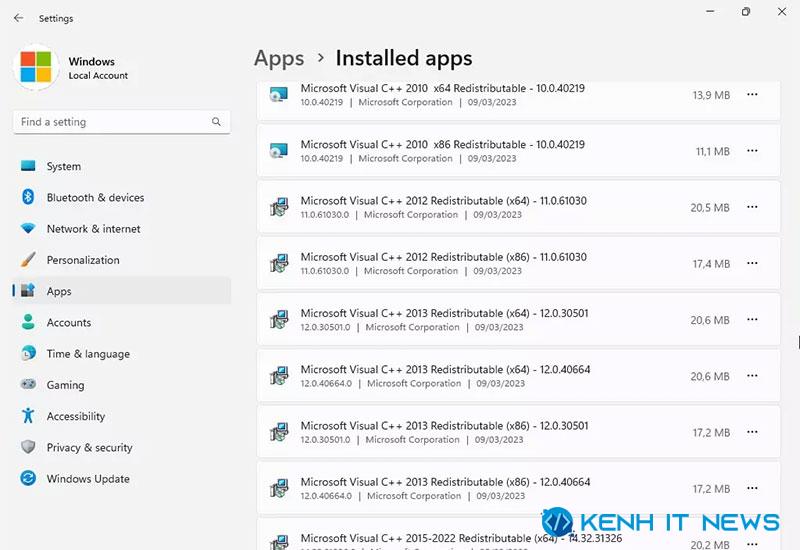Focus the Find a setting search box
Screen dimensions: 800x550
(x=121, y=122)
